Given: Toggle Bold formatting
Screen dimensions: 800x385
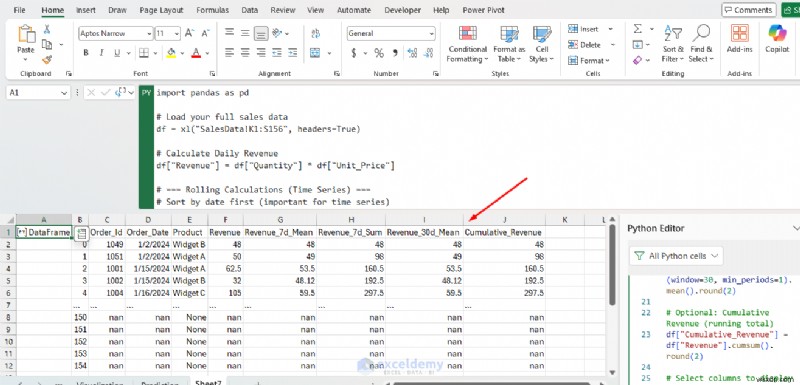Looking at the screenshot, I should point(86,53).
